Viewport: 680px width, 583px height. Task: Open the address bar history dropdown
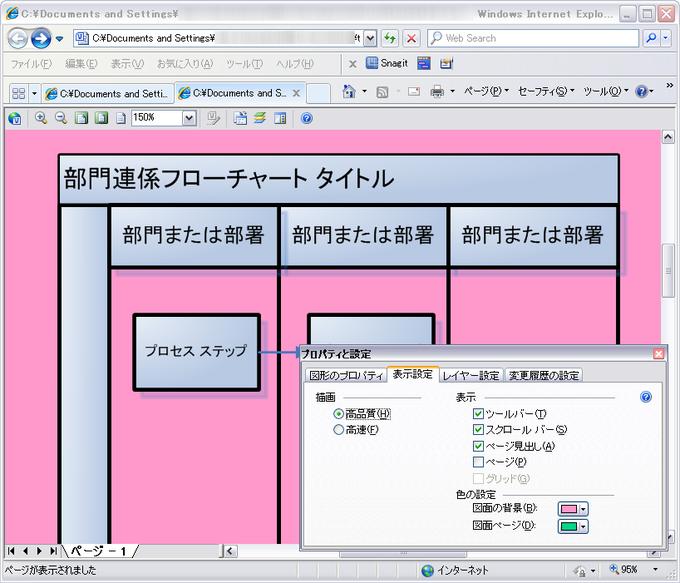[x=370, y=39]
